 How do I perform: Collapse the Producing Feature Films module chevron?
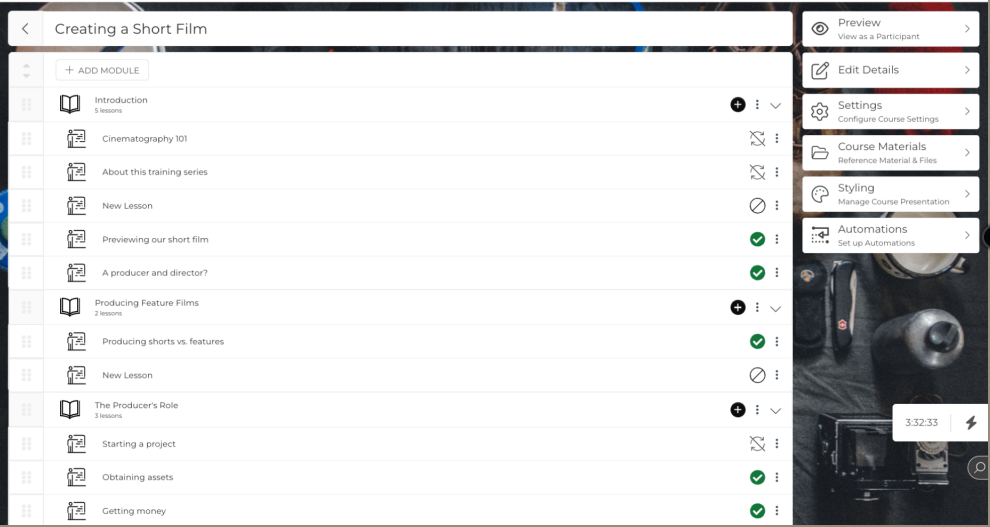(775, 309)
